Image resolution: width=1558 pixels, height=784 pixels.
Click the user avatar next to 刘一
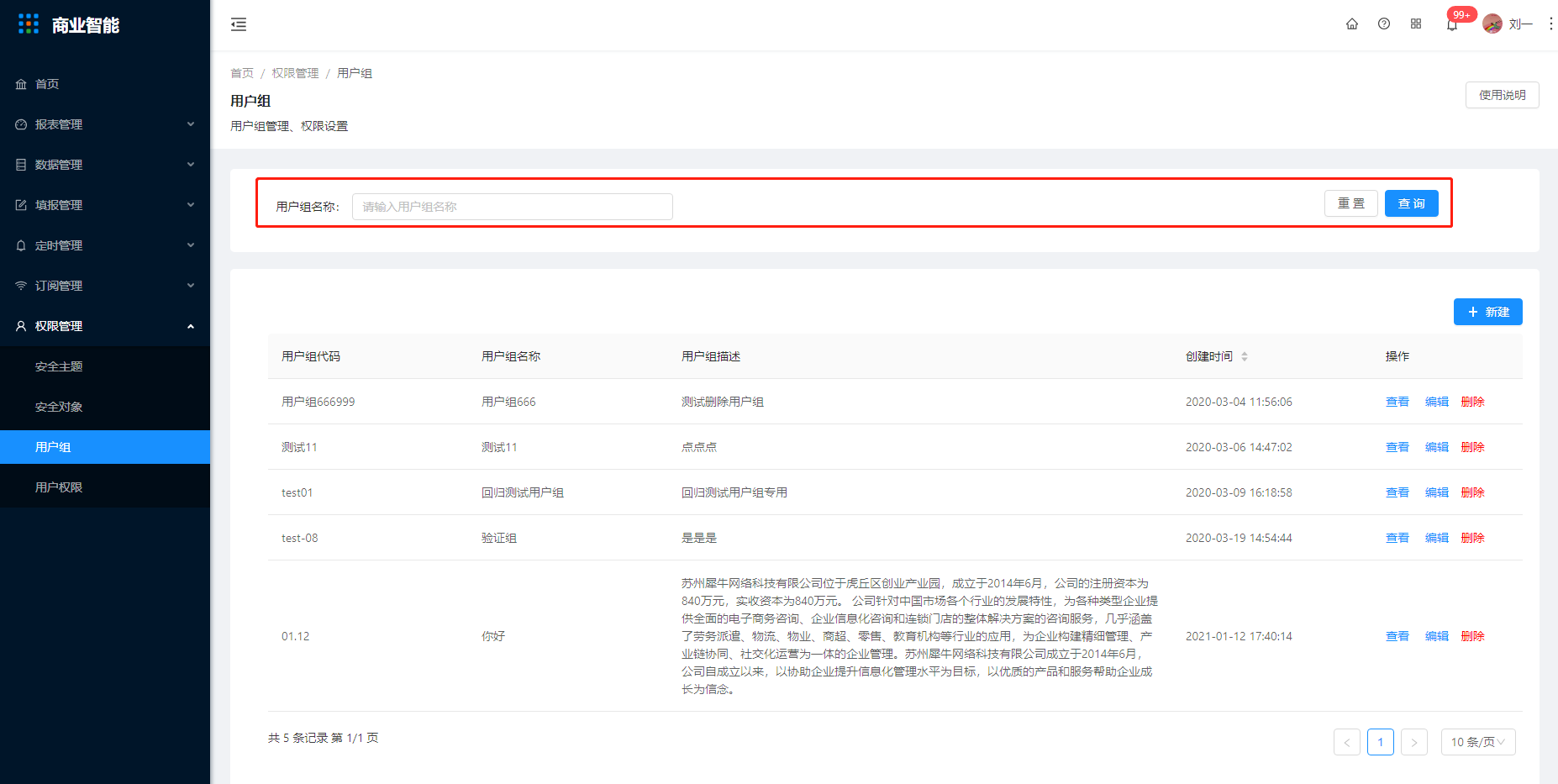1492,24
